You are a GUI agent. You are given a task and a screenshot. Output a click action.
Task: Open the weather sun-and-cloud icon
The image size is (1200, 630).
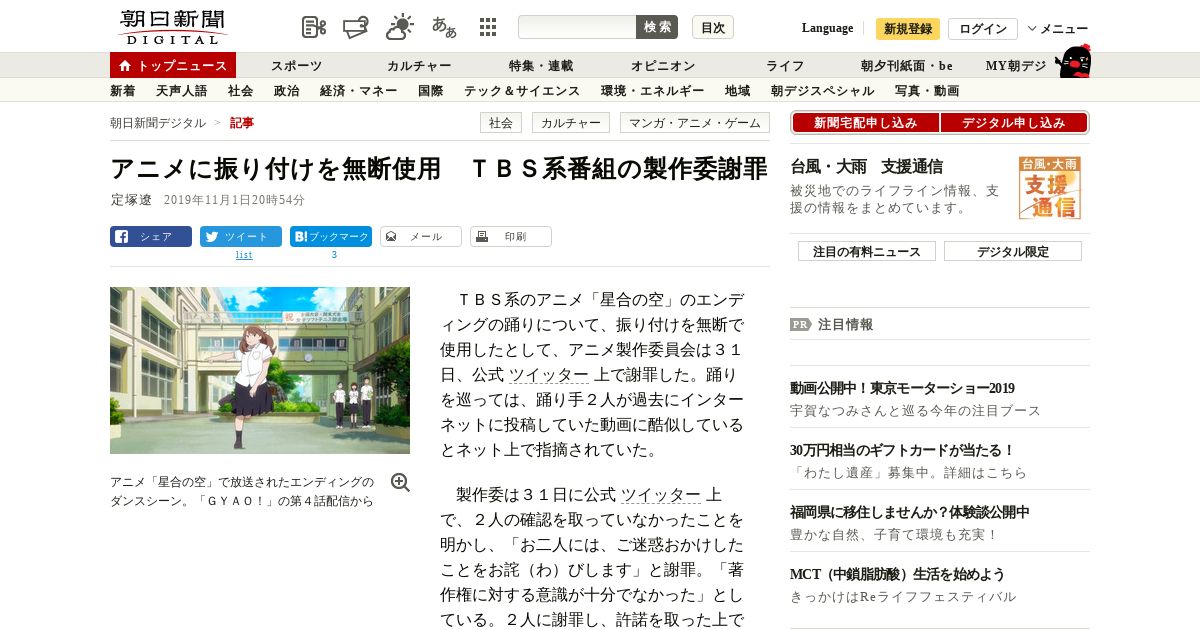pos(400,27)
